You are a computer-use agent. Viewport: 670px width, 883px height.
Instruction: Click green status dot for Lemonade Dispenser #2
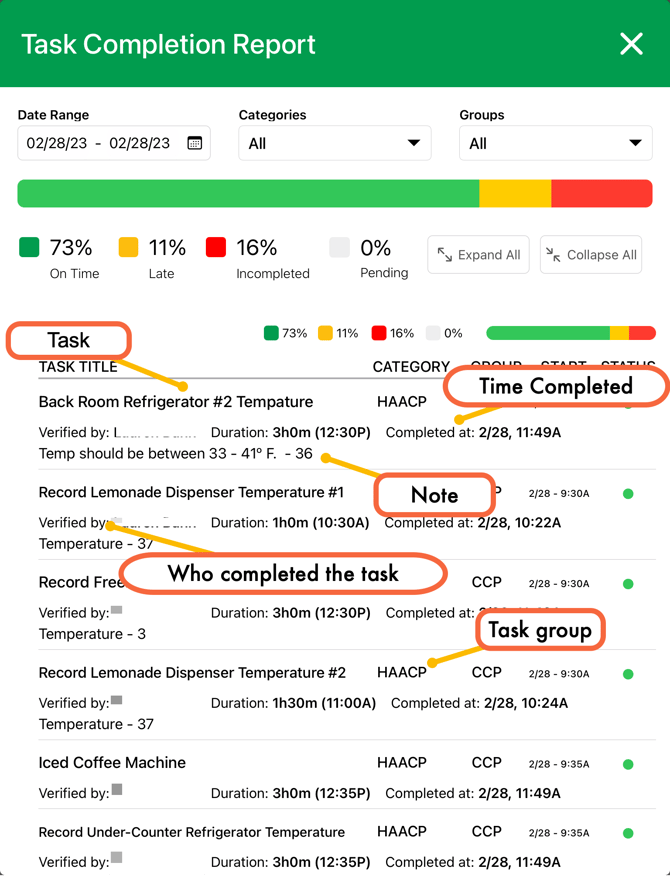point(628,674)
